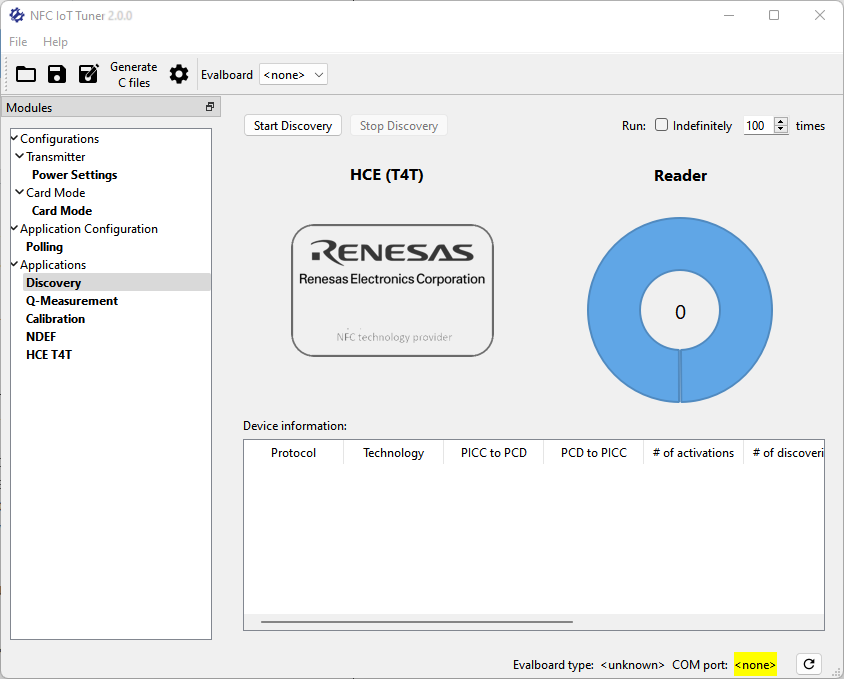Select Q-Measurement in the module tree
This screenshot has height=679, width=844.
point(71,301)
